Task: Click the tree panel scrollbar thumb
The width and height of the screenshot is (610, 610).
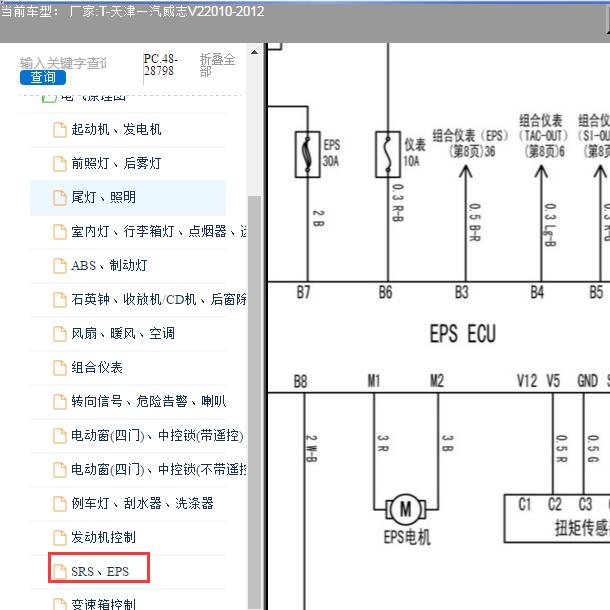Action: (254, 403)
